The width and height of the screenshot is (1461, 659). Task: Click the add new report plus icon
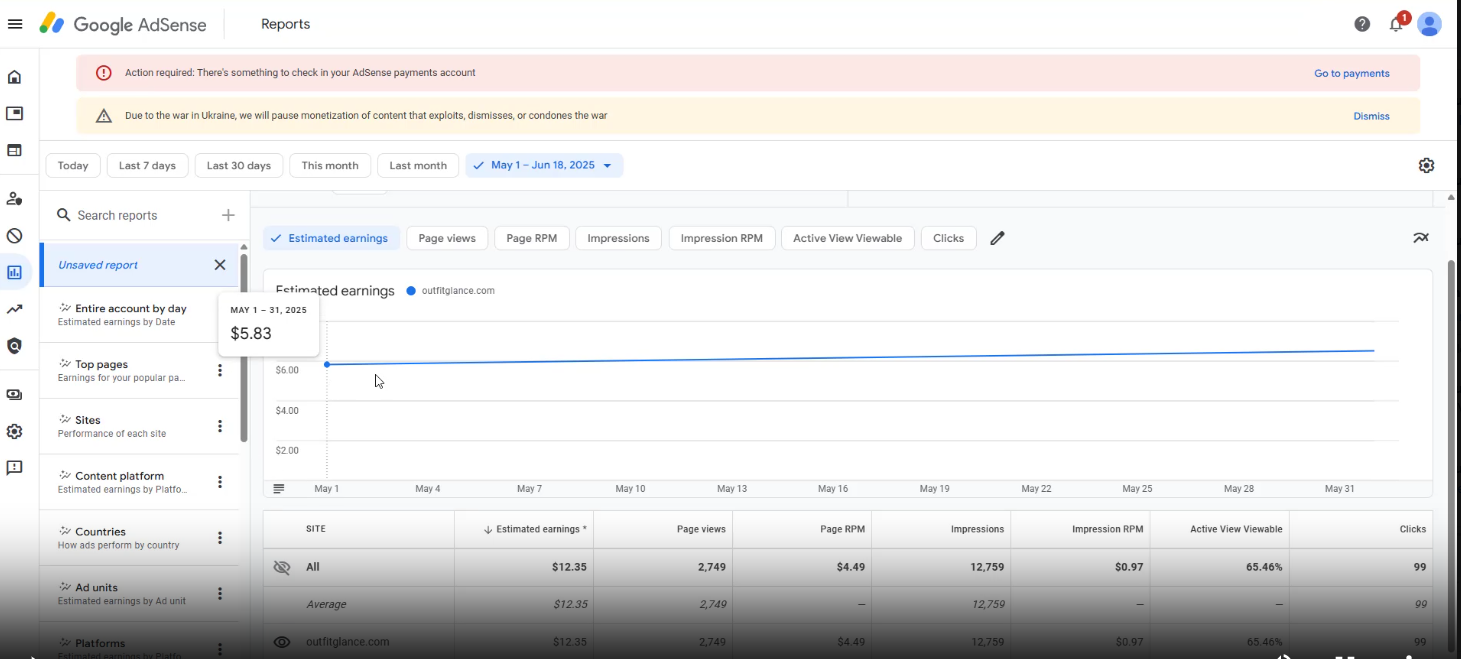click(x=228, y=215)
